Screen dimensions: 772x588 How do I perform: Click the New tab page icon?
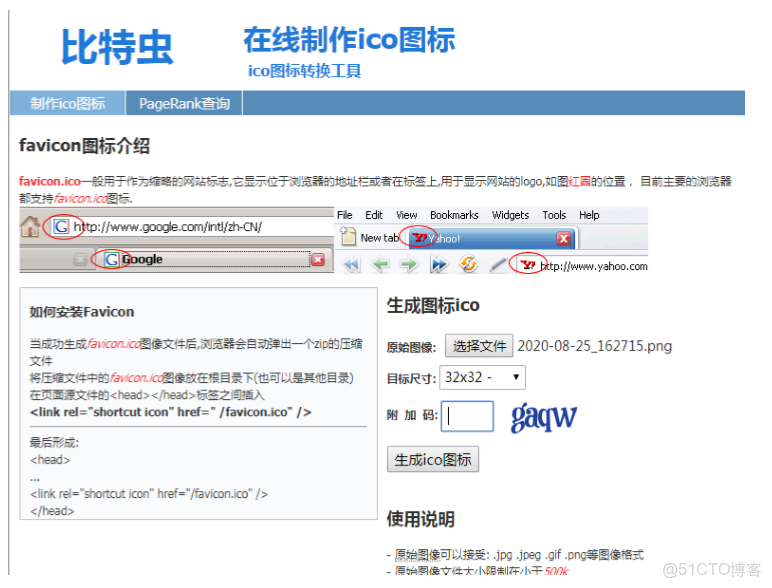coord(348,236)
